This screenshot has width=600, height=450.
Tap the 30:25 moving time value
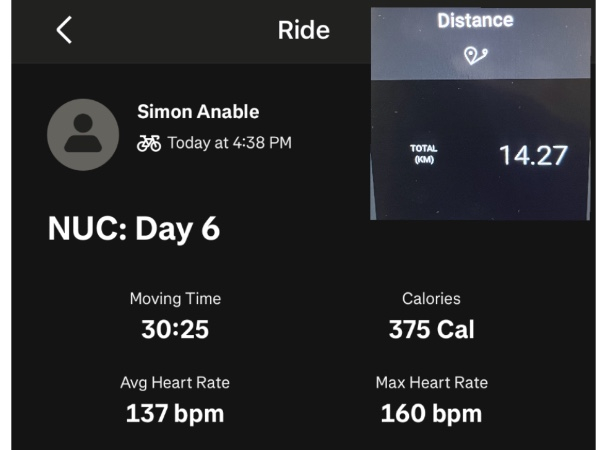(175, 329)
